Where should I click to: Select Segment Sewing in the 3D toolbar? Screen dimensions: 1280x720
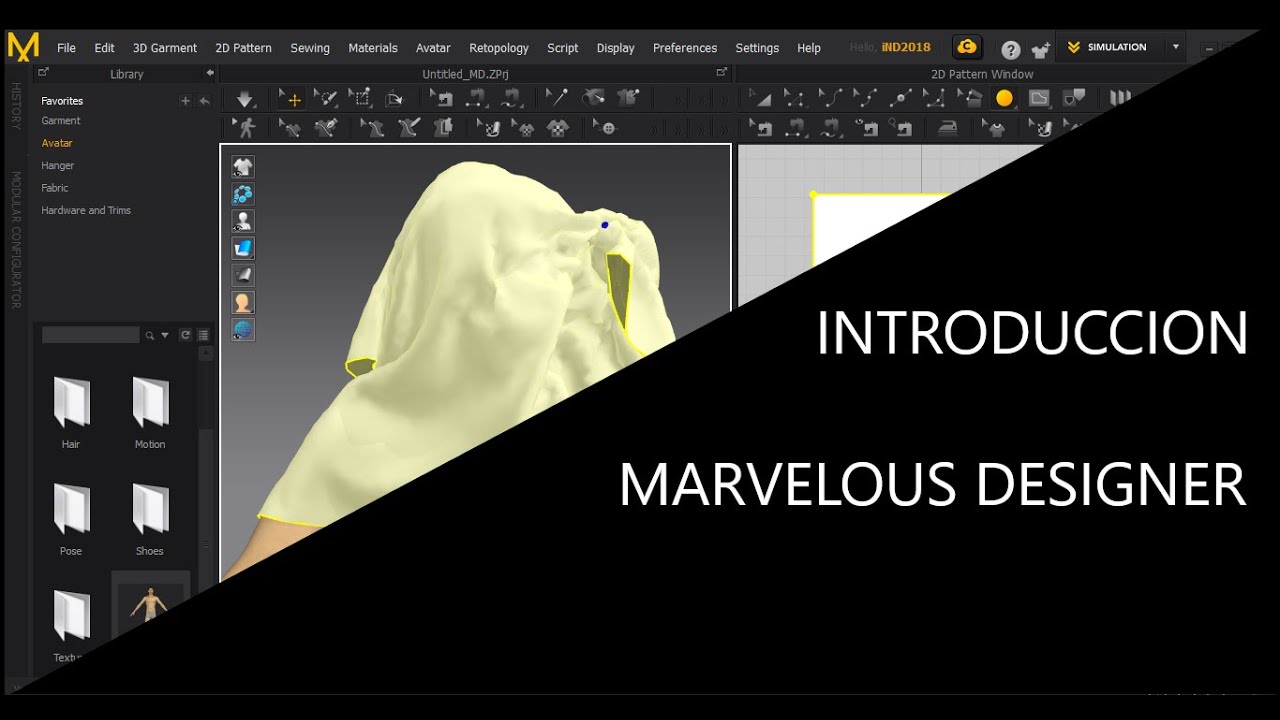pos(476,98)
